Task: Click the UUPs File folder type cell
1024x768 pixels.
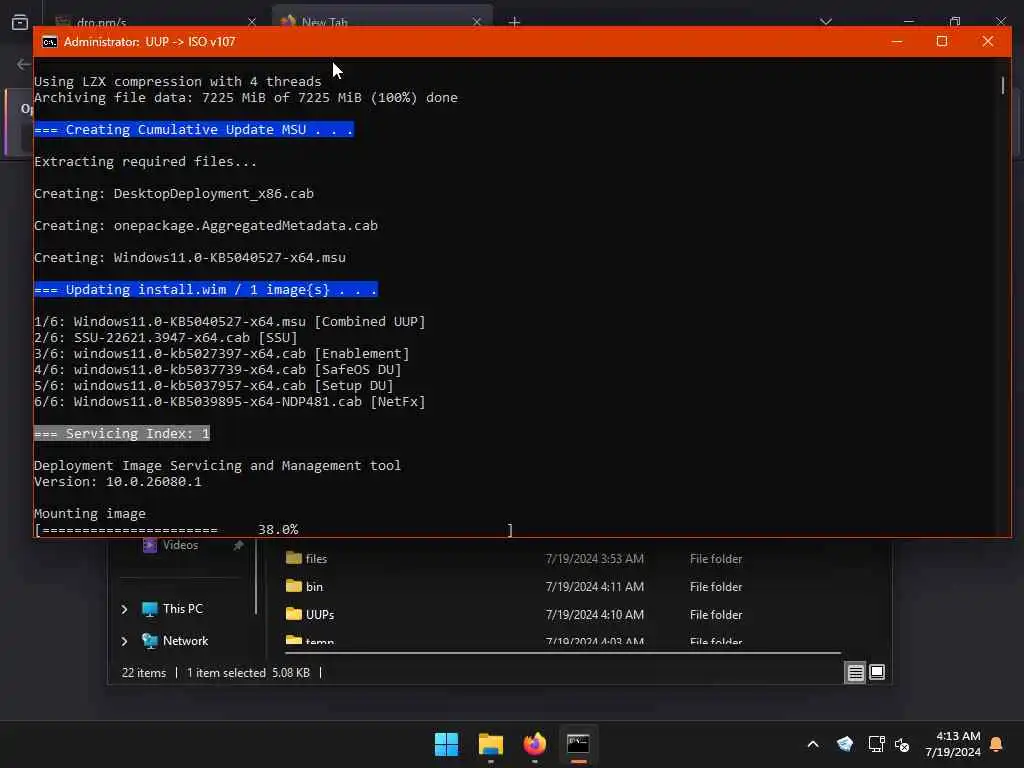Action: click(x=716, y=615)
